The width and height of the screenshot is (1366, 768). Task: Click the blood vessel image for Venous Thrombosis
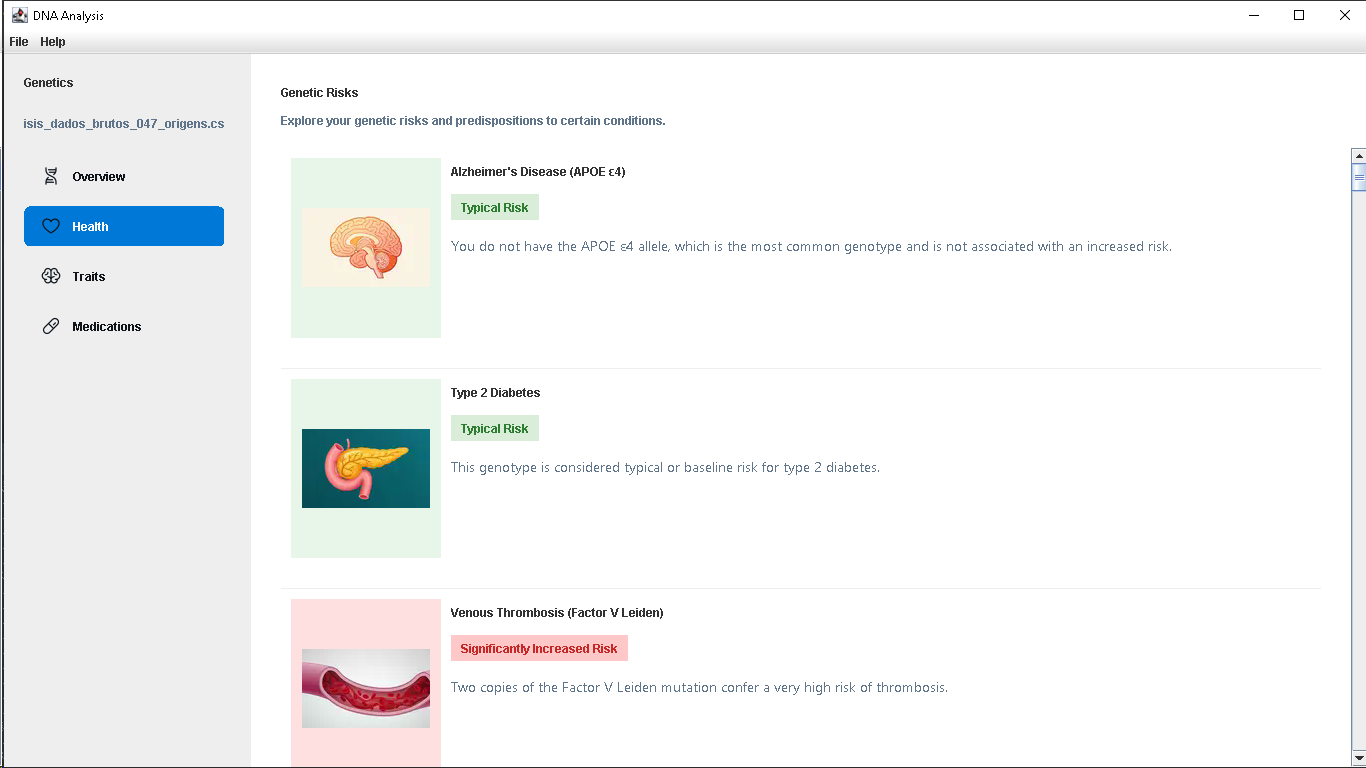(x=365, y=688)
